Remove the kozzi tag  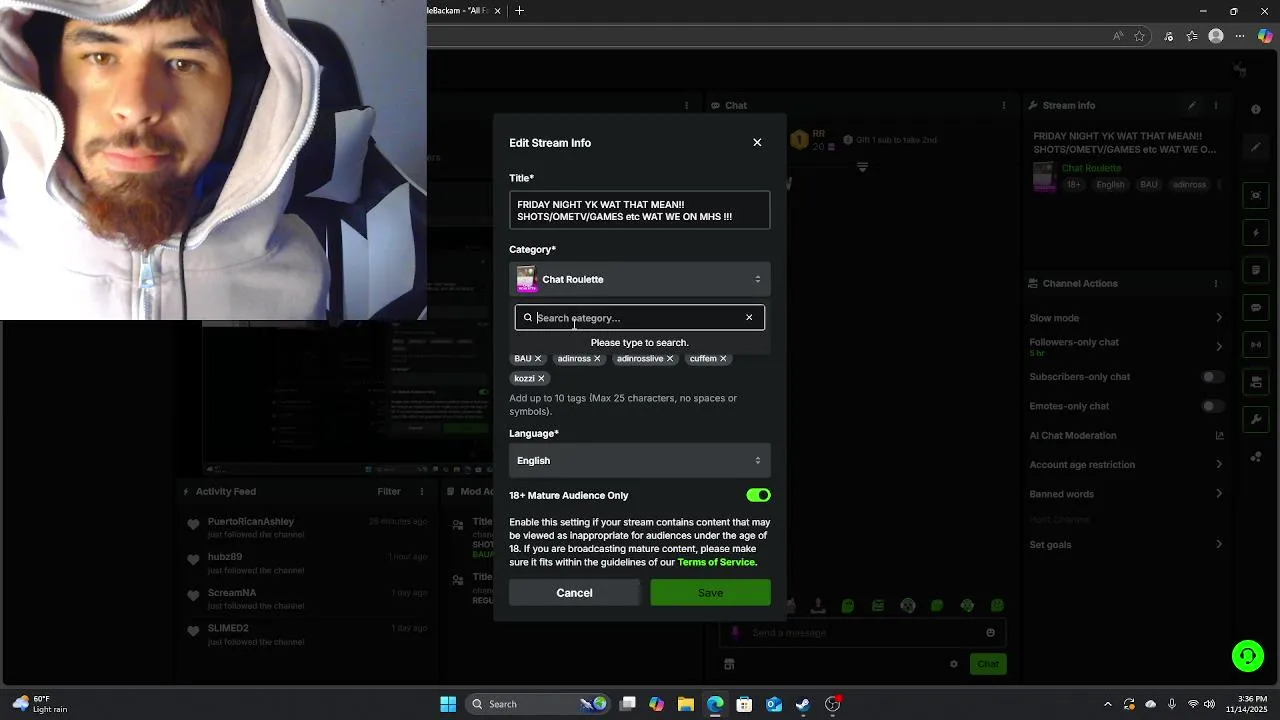541,379
